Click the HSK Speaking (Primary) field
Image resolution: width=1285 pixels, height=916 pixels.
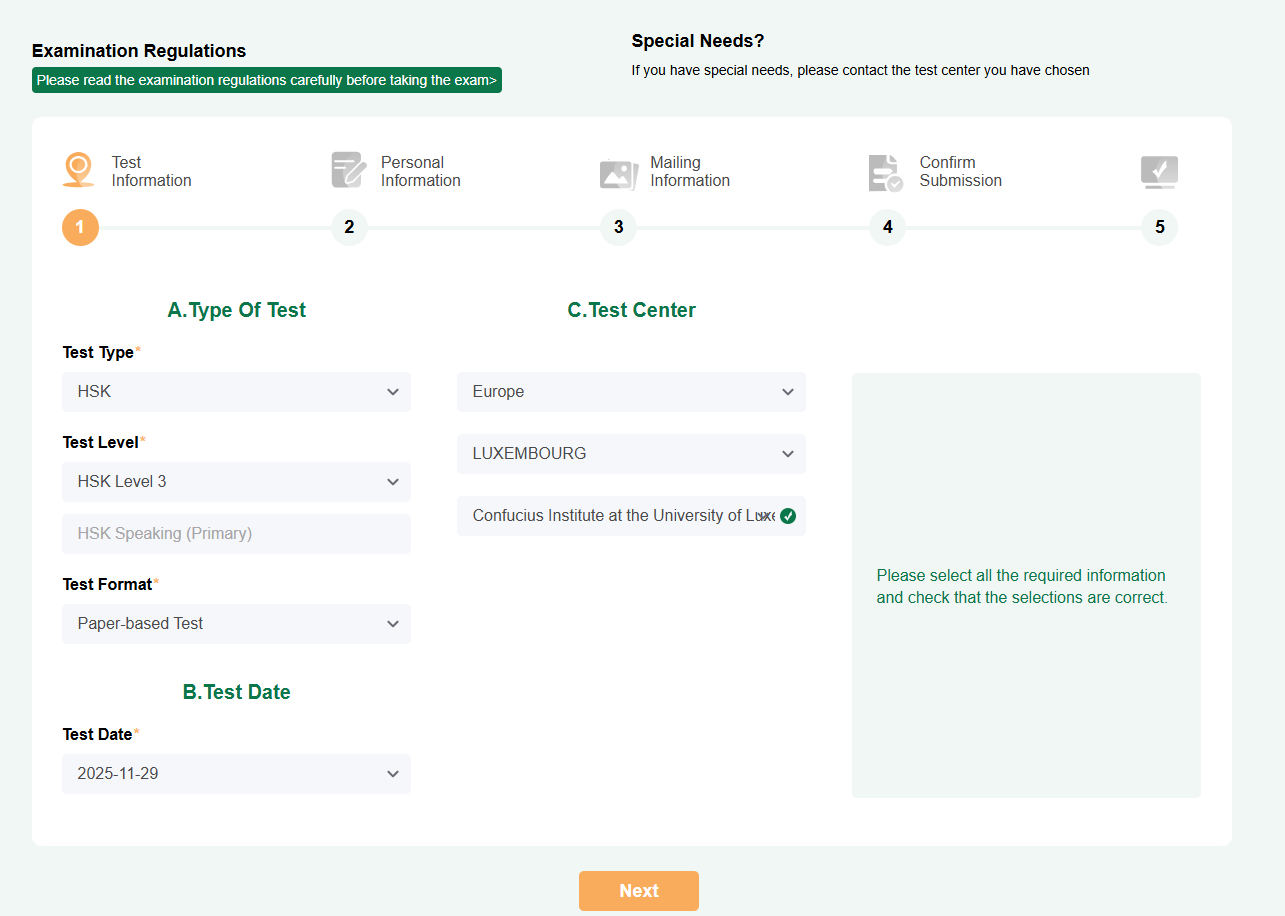[236, 534]
